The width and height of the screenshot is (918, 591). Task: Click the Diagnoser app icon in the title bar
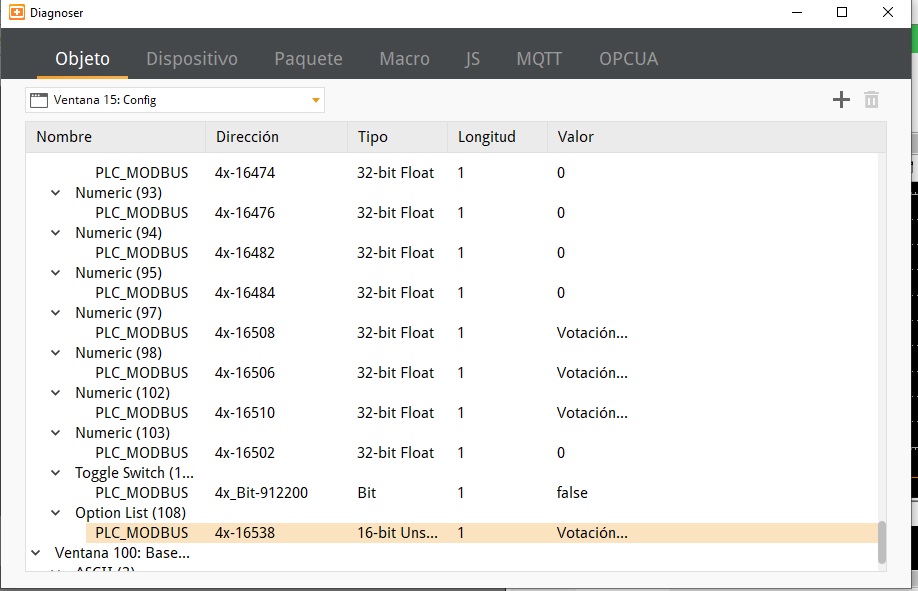[x=17, y=12]
